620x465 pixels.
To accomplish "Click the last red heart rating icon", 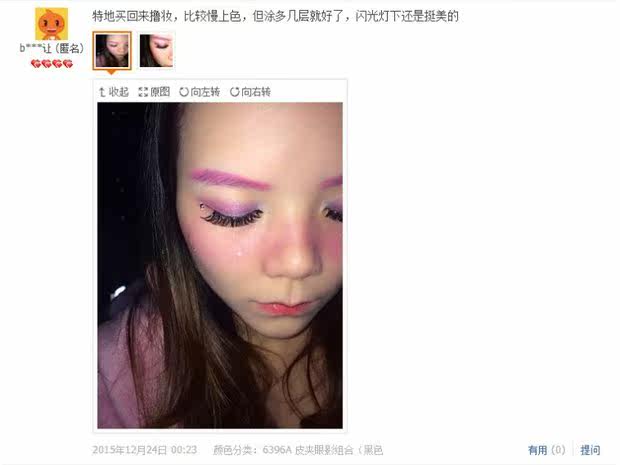I will point(68,64).
